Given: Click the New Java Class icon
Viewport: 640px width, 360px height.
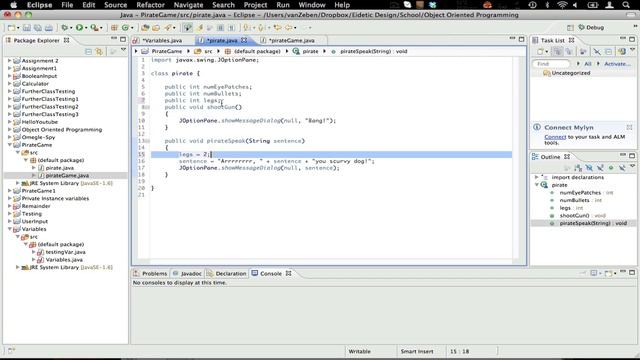Looking at the screenshot, I should coord(125,28).
